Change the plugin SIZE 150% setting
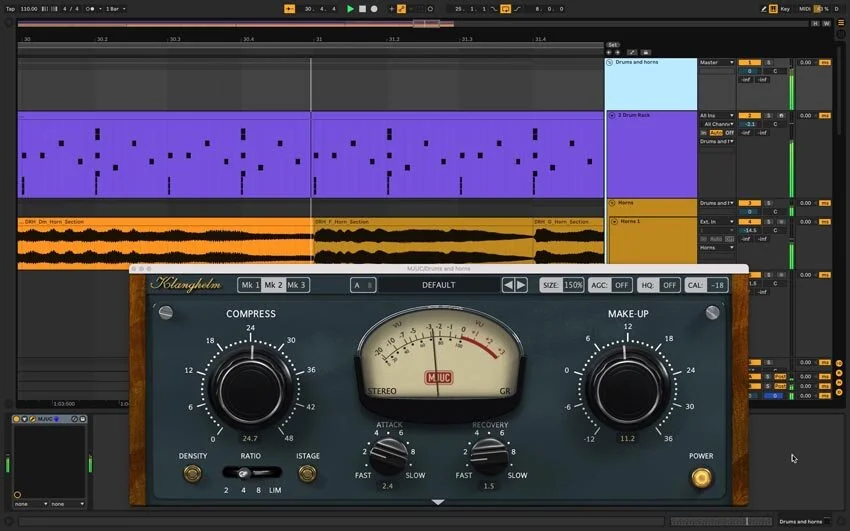 click(562, 285)
